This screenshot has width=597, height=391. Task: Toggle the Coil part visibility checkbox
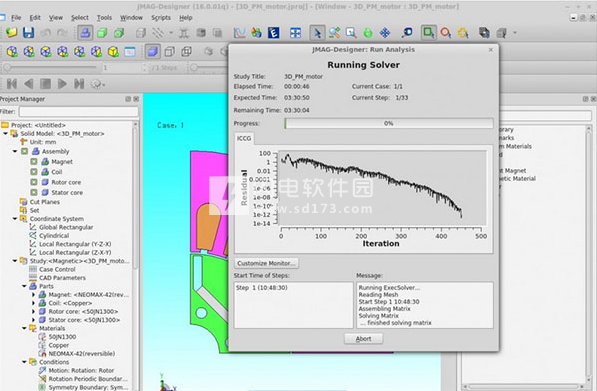click(x=34, y=172)
